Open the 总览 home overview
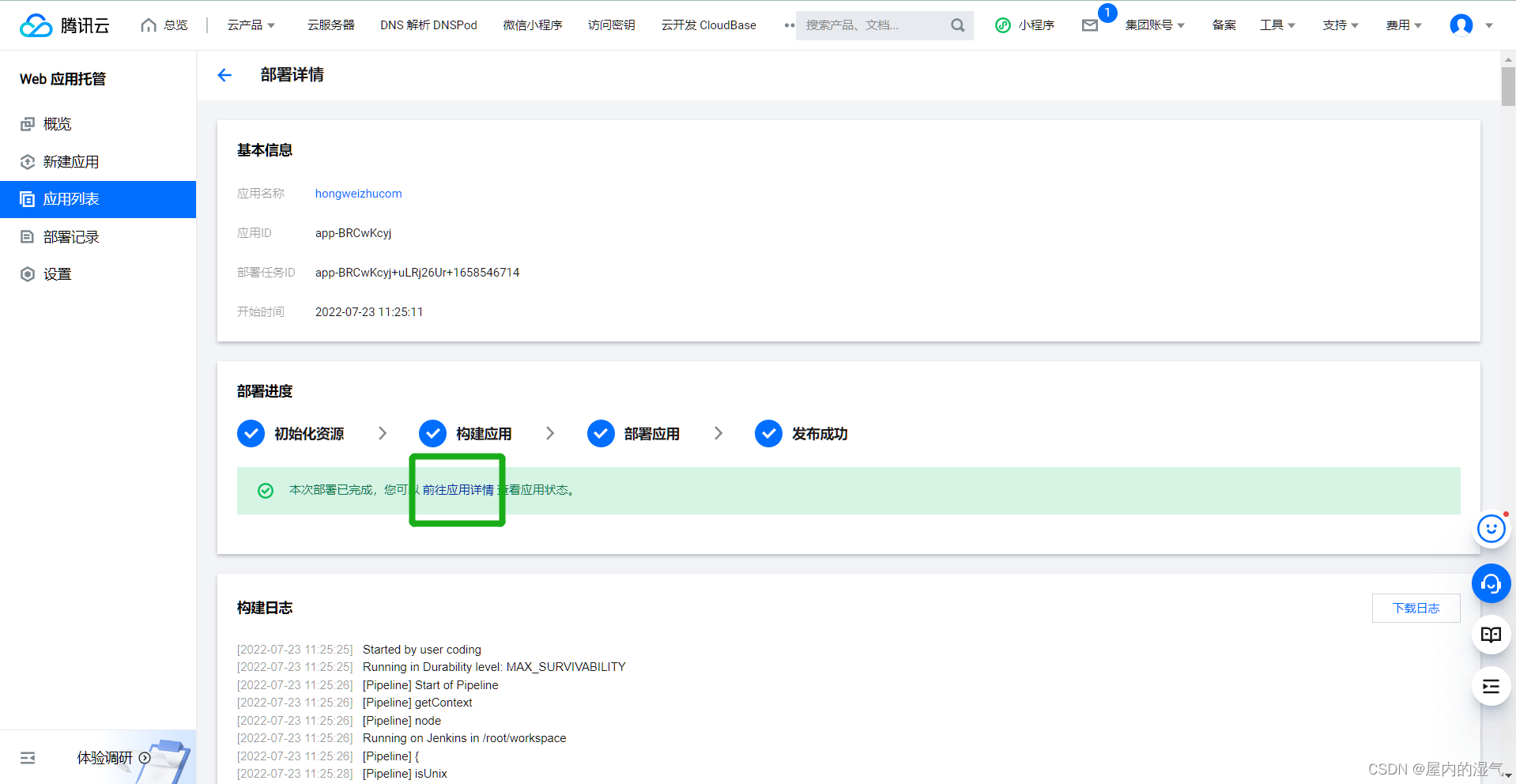 coord(164,25)
